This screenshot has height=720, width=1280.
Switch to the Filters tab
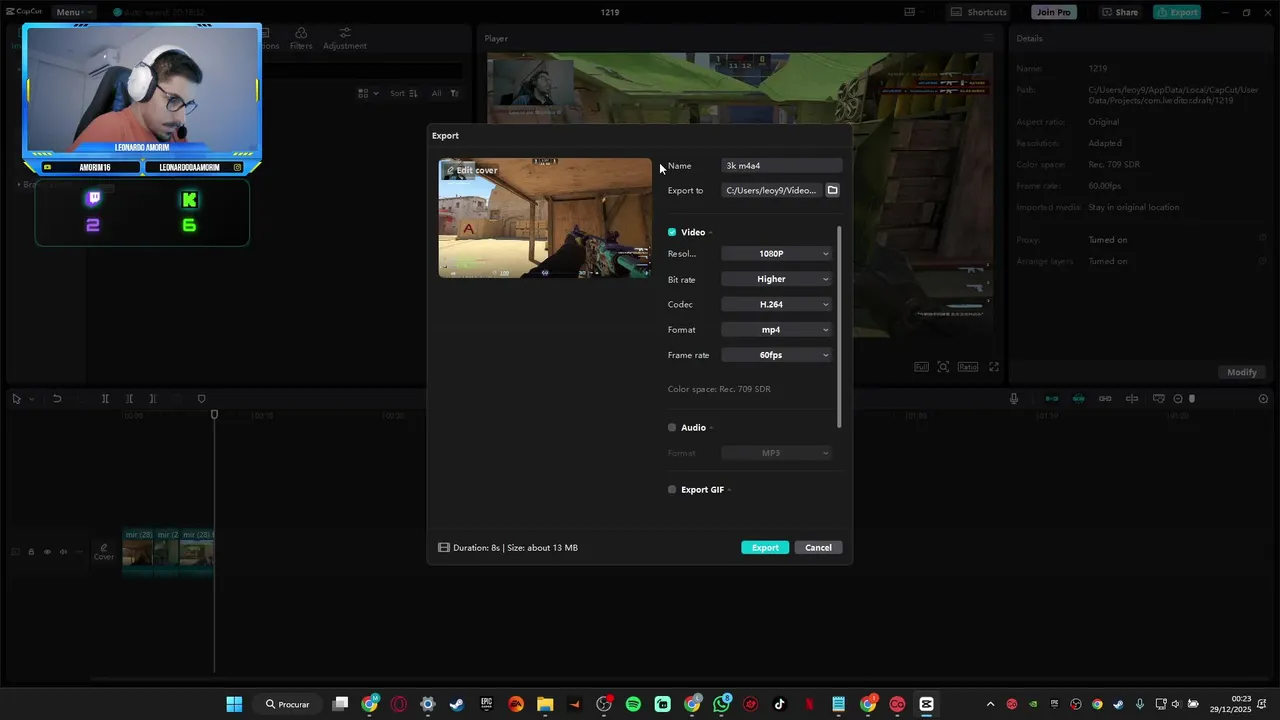pyautogui.click(x=301, y=39)
